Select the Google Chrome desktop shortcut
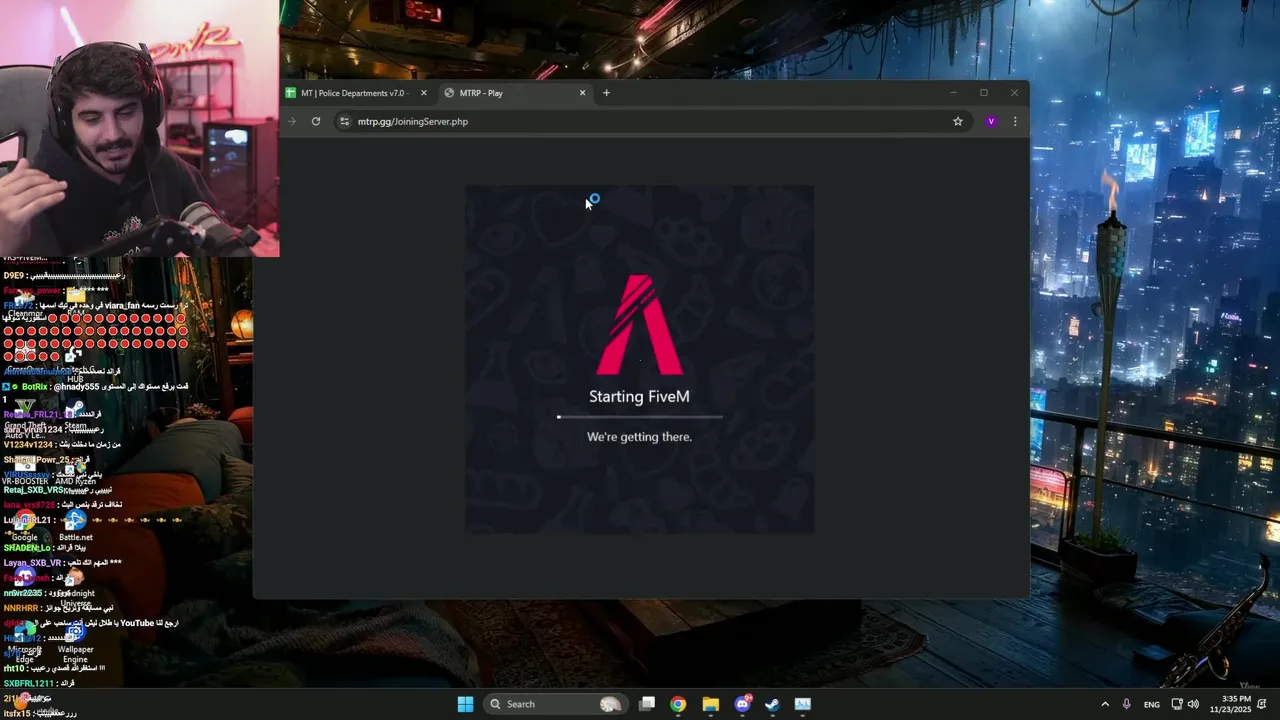 (24, 526)
